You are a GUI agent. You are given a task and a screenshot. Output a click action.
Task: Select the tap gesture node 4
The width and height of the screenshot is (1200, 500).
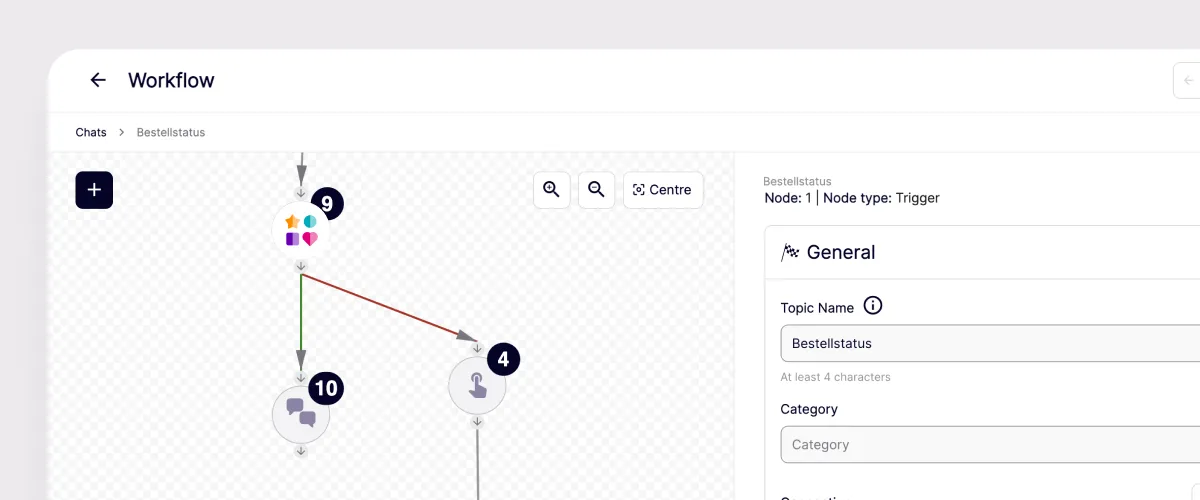[x=477, y=385]
